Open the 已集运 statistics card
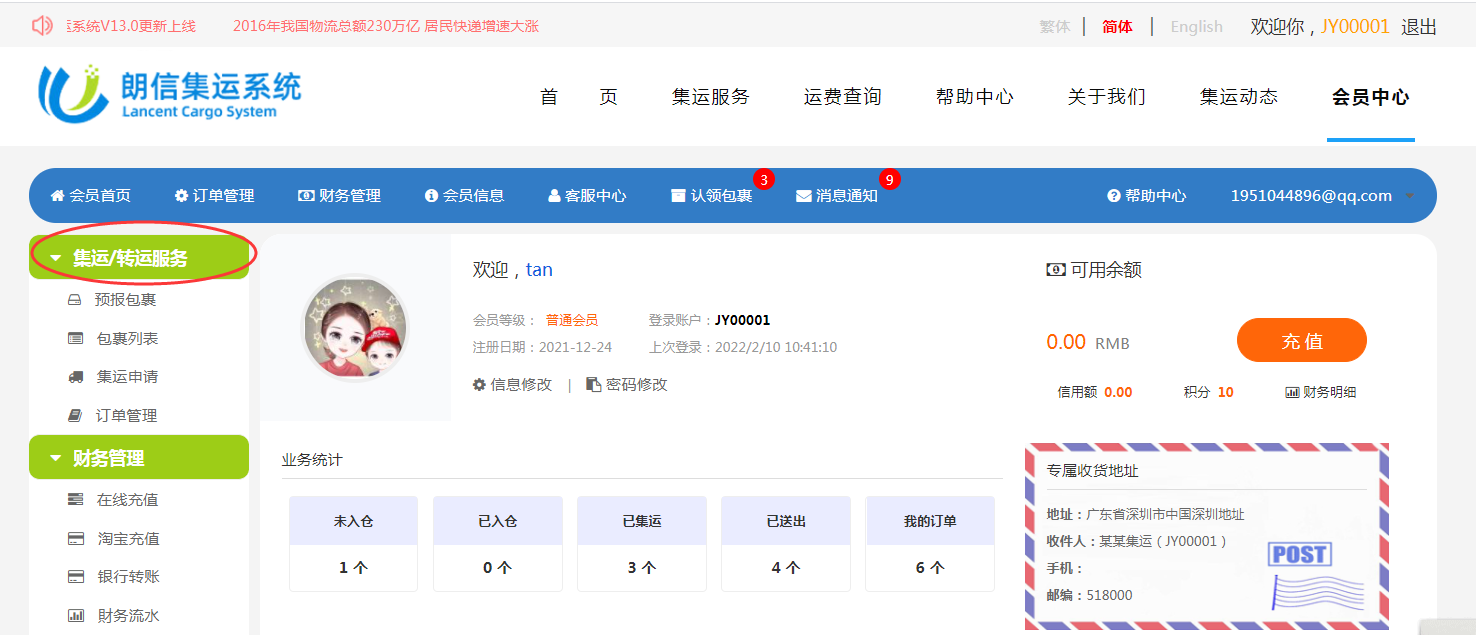 [642, 543]
